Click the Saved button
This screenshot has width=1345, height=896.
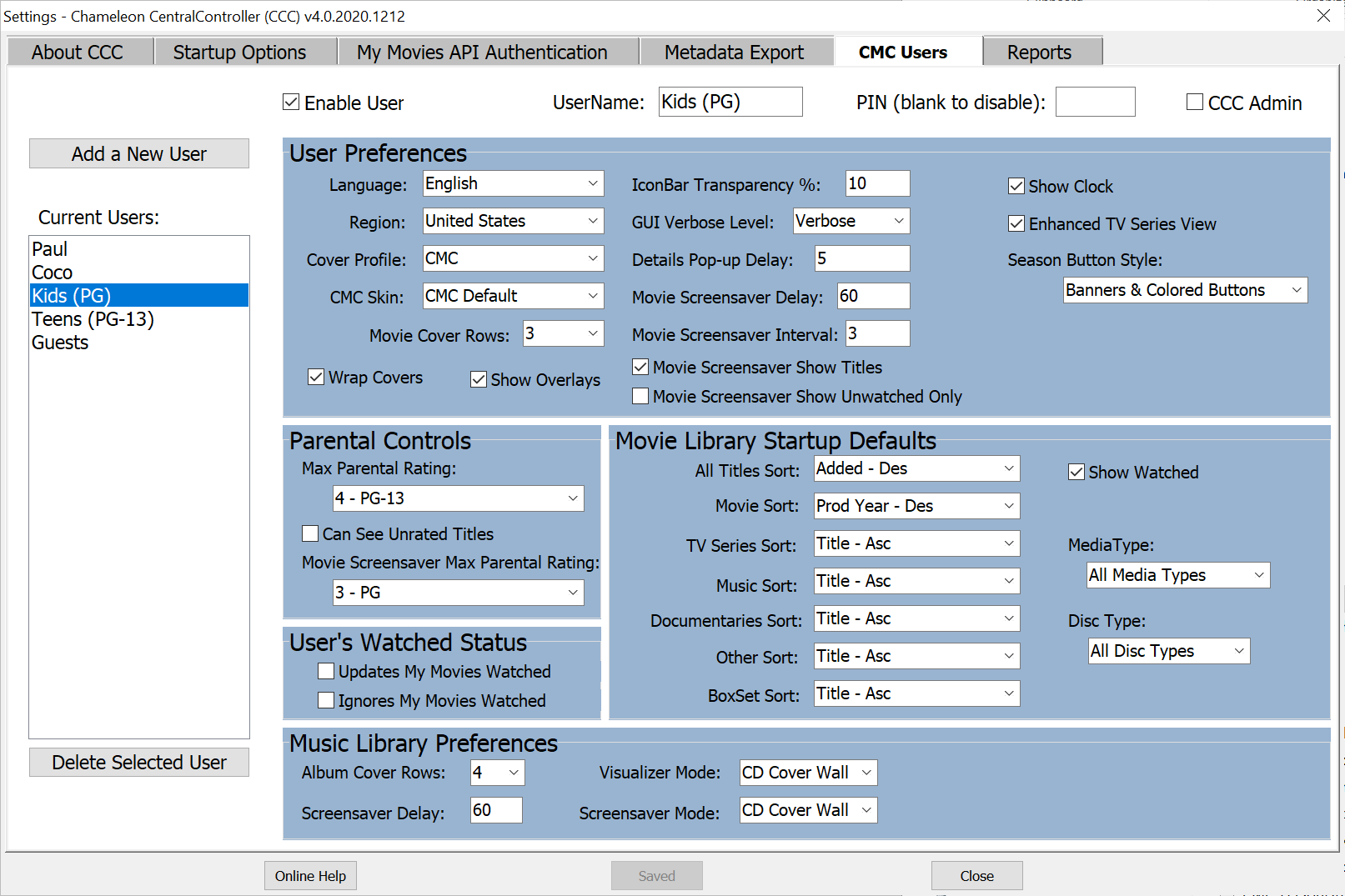(656, 876)
